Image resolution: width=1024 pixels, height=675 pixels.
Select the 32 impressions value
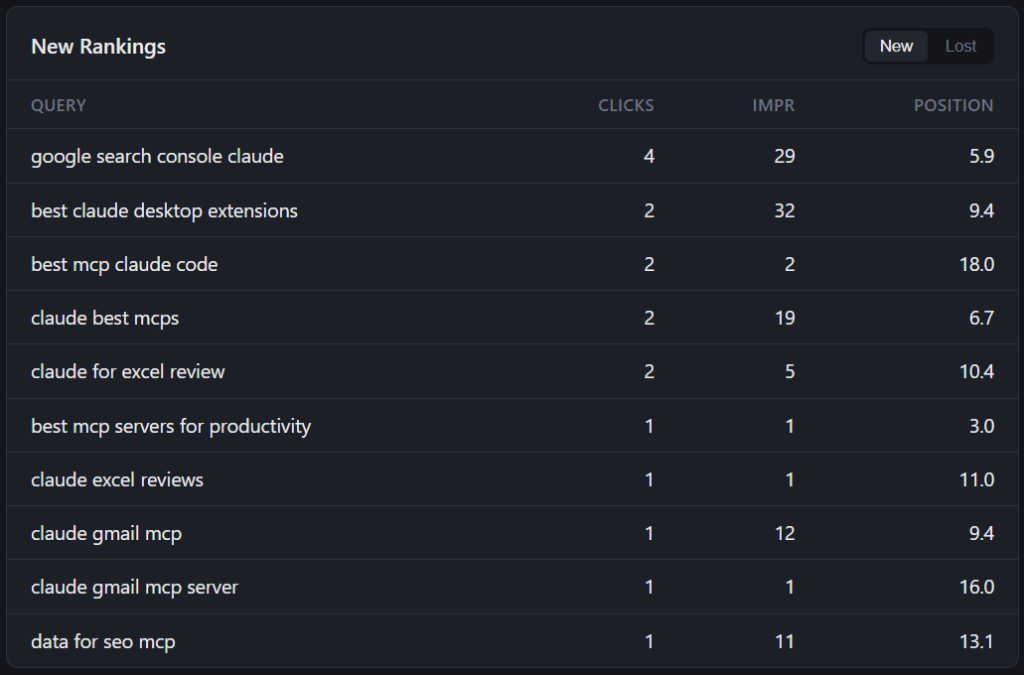coord(784,211)
